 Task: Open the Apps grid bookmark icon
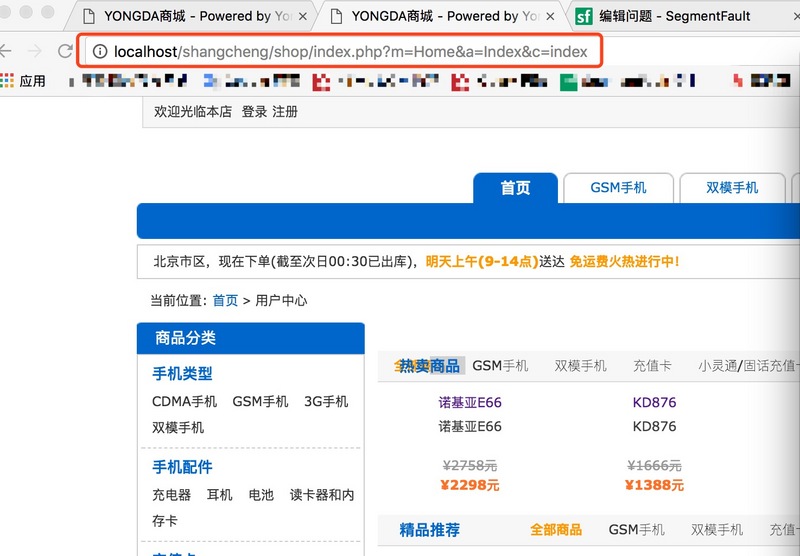click(7, 80)
